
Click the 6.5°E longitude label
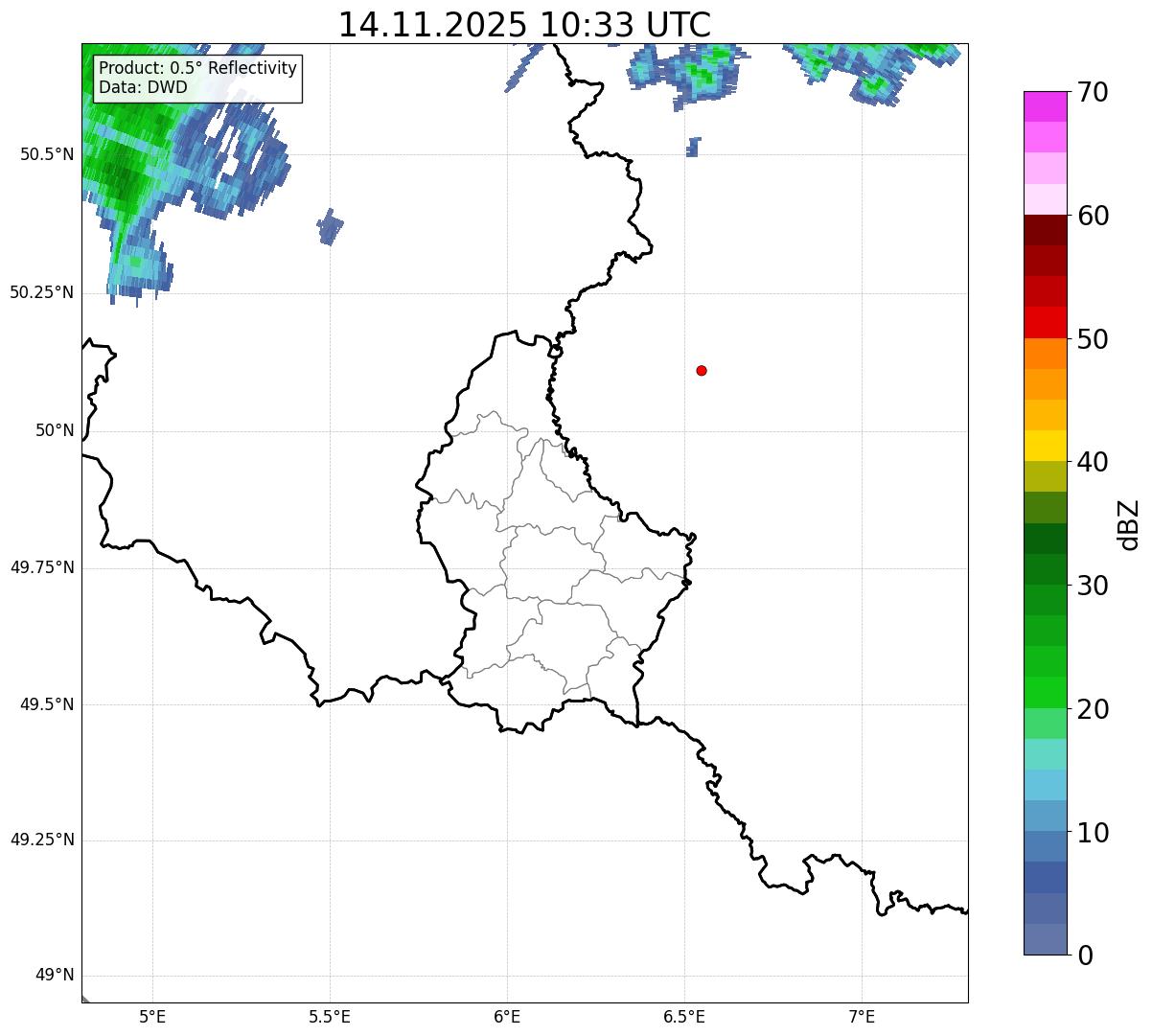(x=684, y=1016)
